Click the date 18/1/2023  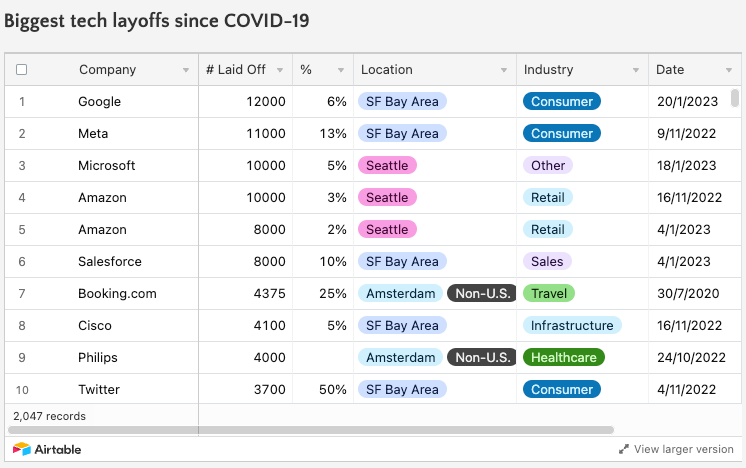(687, 166)
